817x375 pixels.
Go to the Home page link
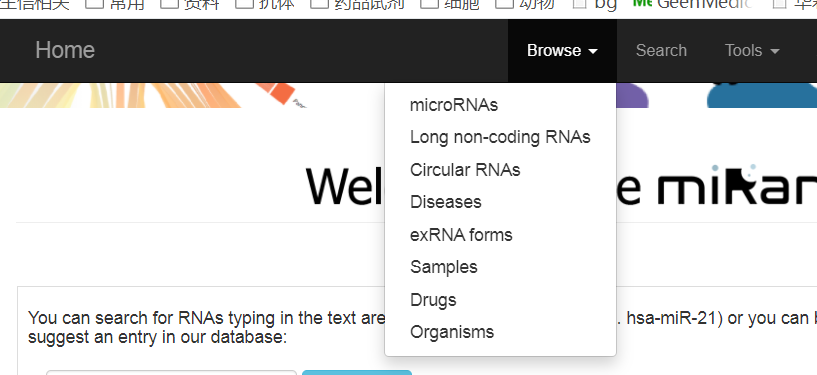pyautogui.click(x=65, y=51)
